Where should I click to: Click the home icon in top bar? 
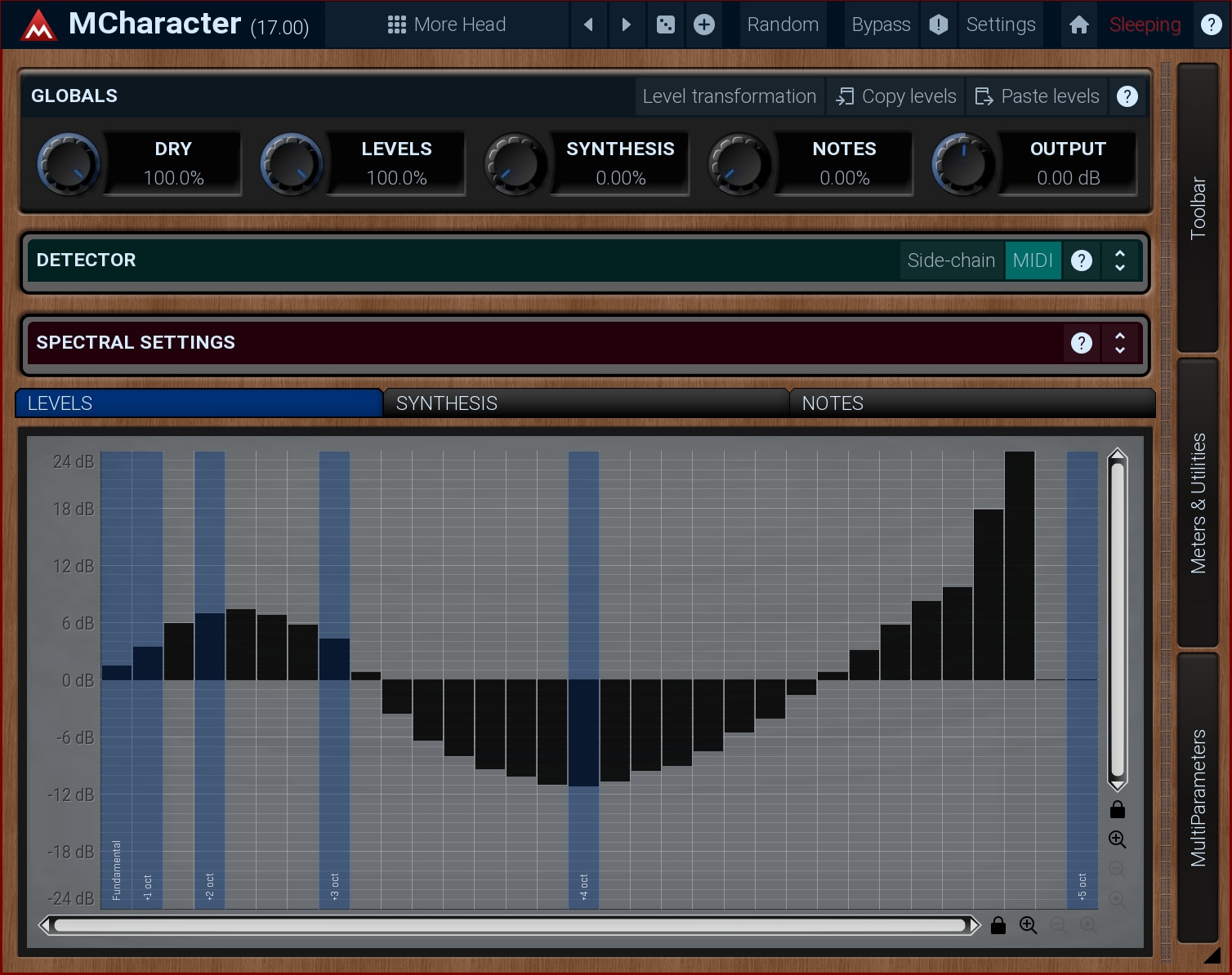pos(1079,24)
